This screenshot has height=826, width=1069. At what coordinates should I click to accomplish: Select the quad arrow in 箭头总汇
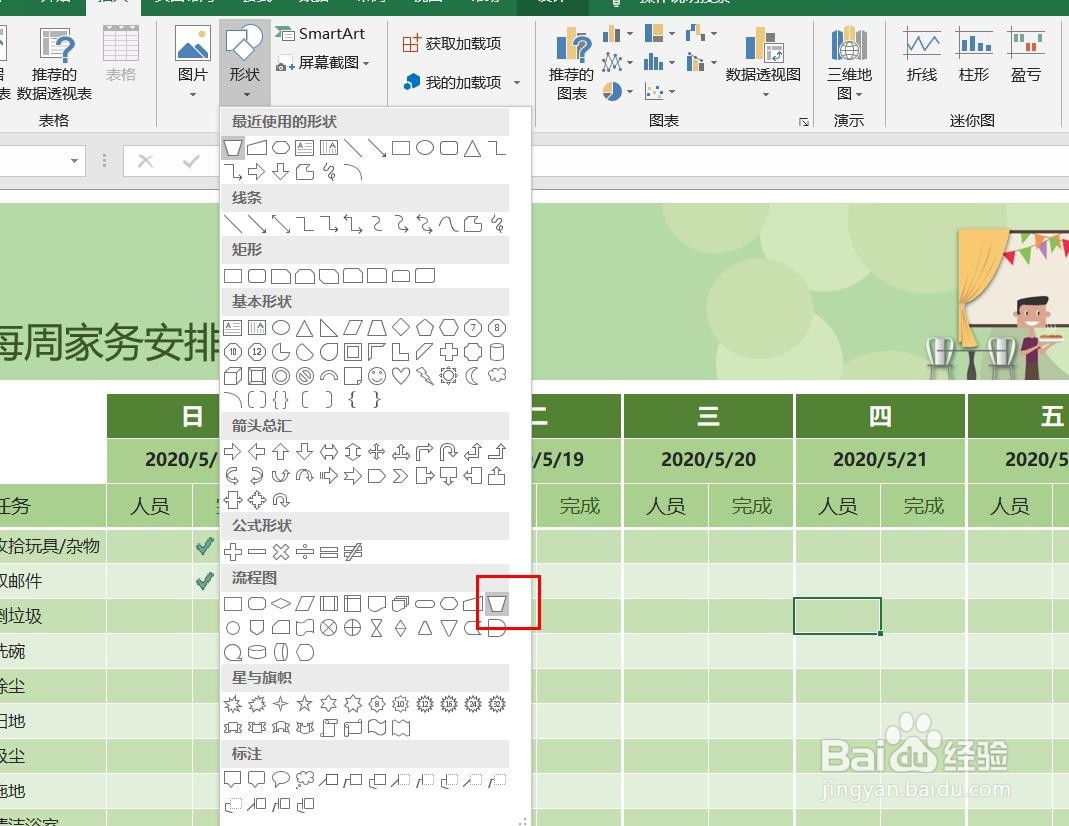point(376,451)
